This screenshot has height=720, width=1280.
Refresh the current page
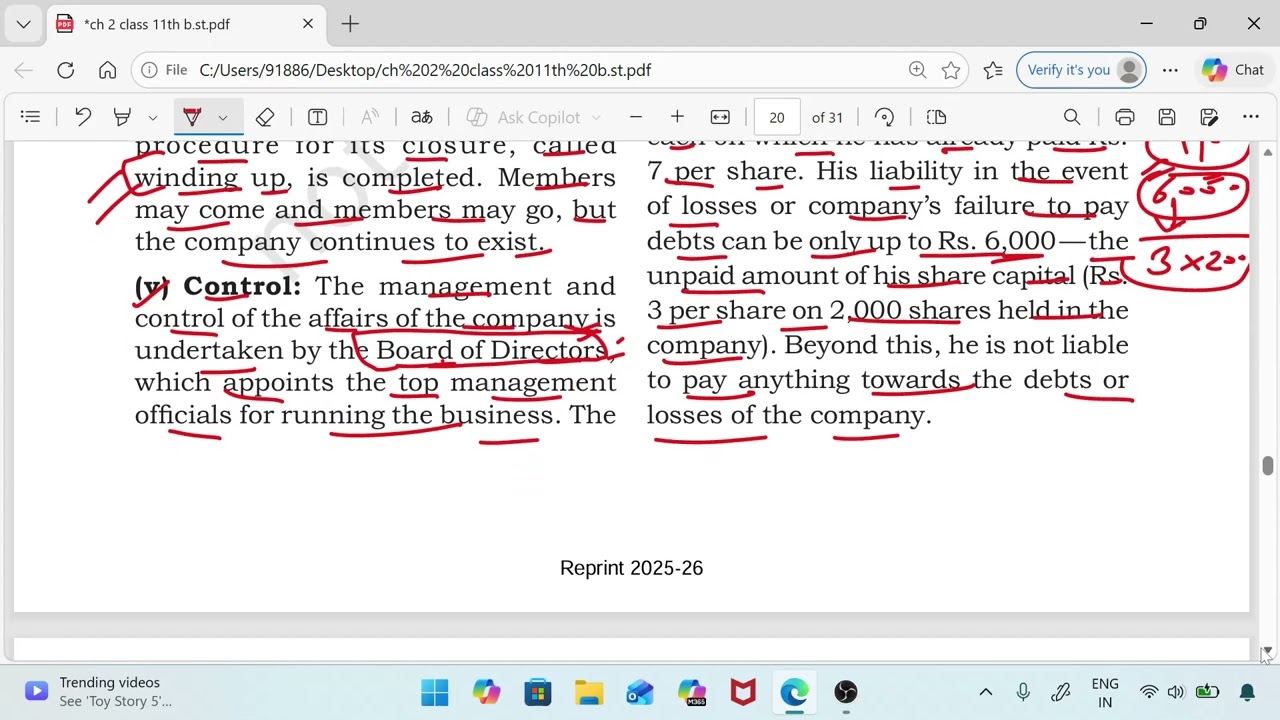click(x=65, y=70)
